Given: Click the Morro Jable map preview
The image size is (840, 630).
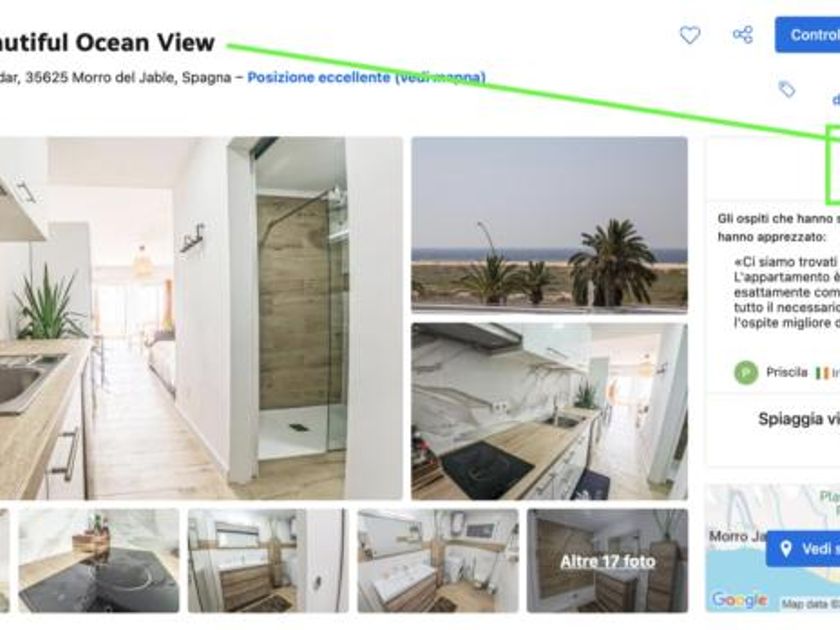Looking at the screenshot, I should 772,548.
